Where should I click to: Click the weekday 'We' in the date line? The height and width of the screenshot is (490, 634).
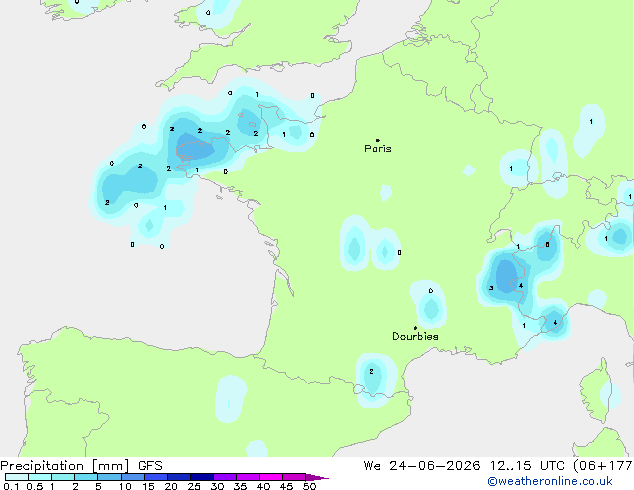pos(372,466)
